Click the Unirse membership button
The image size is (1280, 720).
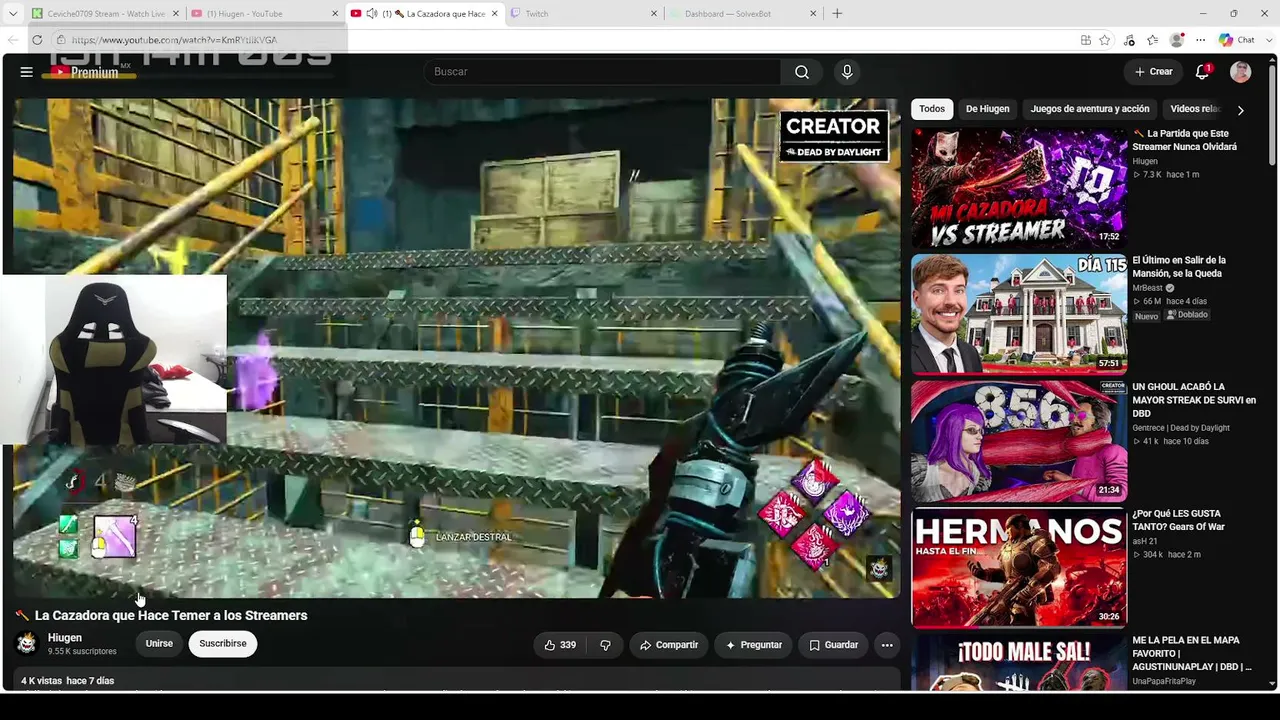pyautogui.click(x=159, y=644)
